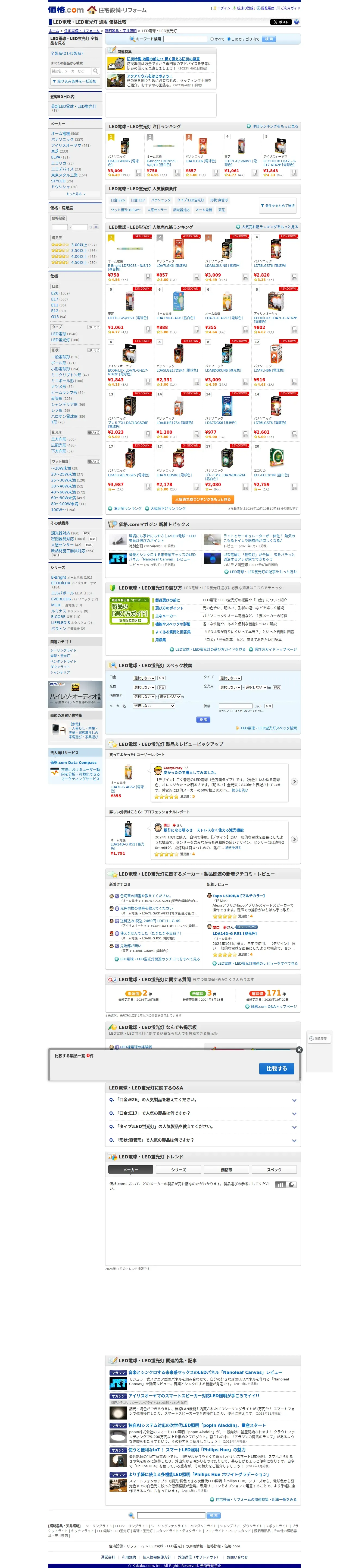Switch to シリーズ trend tab
This screenshot has height=1568, width=349.
tap(179, 1169)
